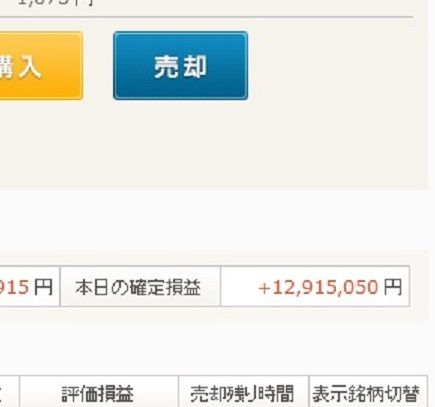Click the blue 売却 sell button
The image size is (435, 407).
(x=180, y=66)
